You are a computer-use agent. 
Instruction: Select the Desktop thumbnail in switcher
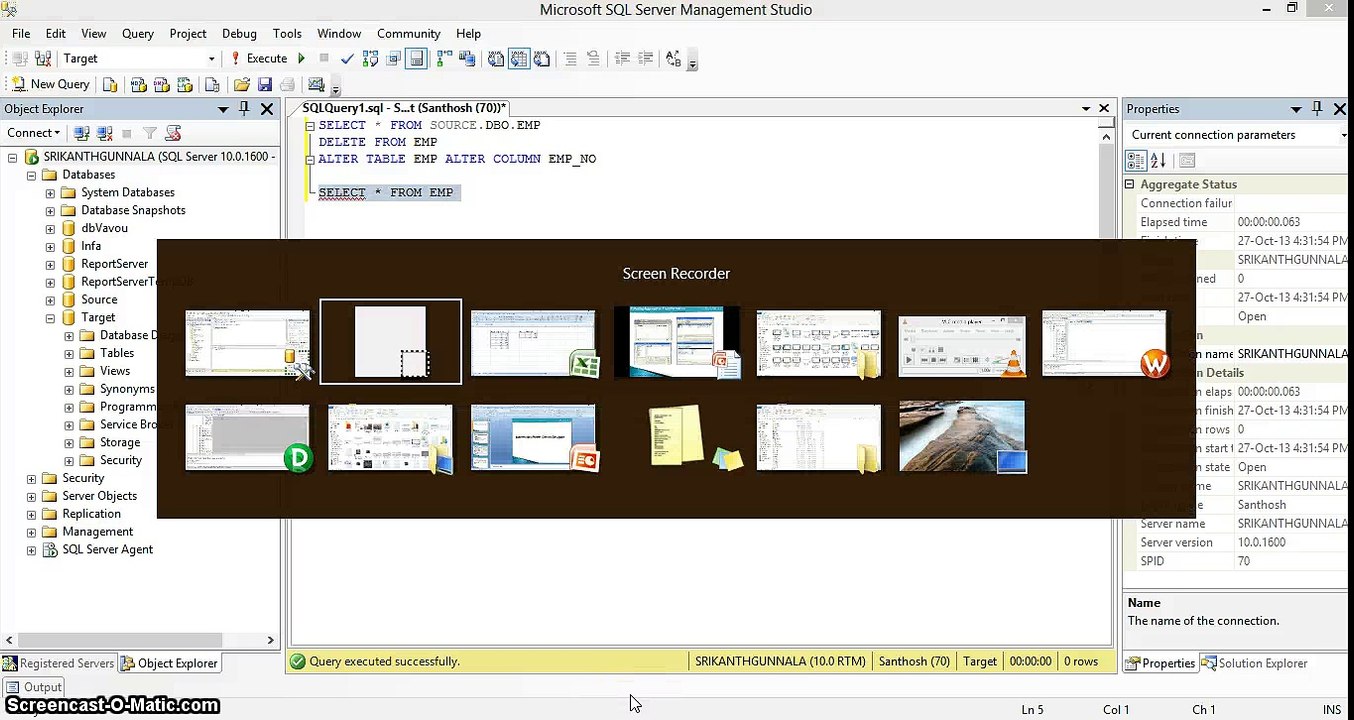[962, 436]
